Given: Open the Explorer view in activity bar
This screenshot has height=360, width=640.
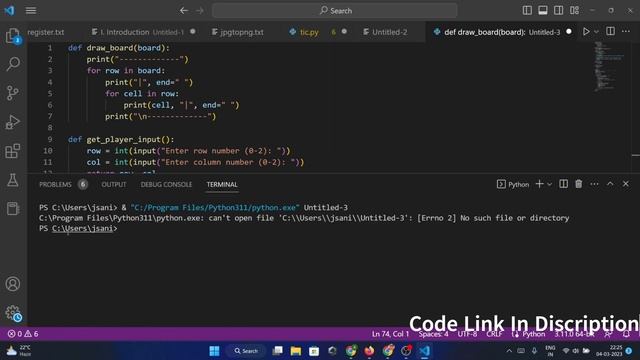Looking at the screenshot, I should point(13,36).
